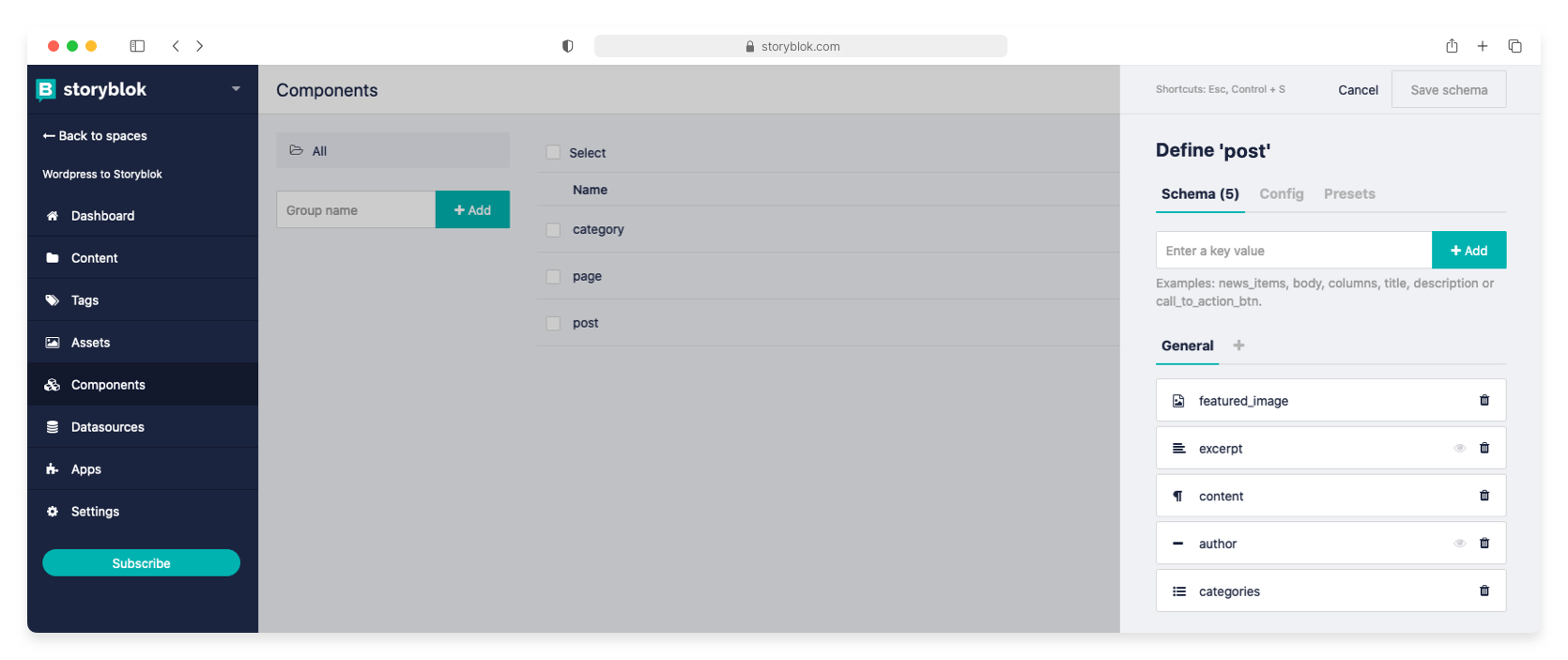Image resolution: width=1568 pixels, height=660 pixels.
Task: Check the category component checkbox
Action: (553, 230)
